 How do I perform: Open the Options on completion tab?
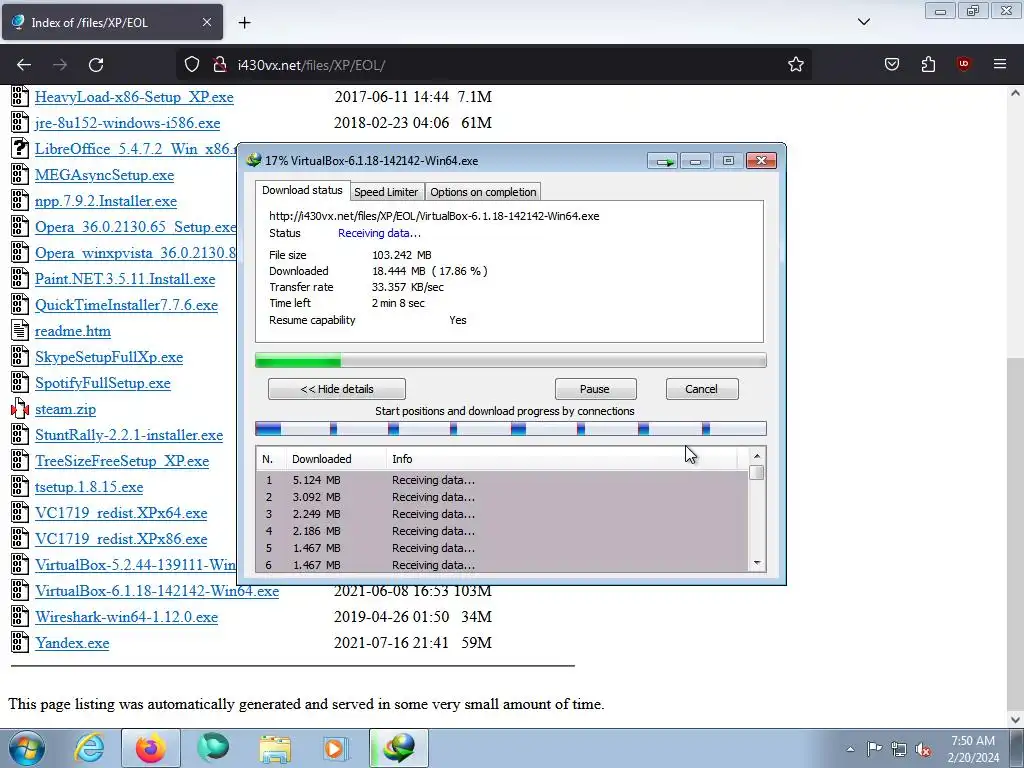coord(483,192)
